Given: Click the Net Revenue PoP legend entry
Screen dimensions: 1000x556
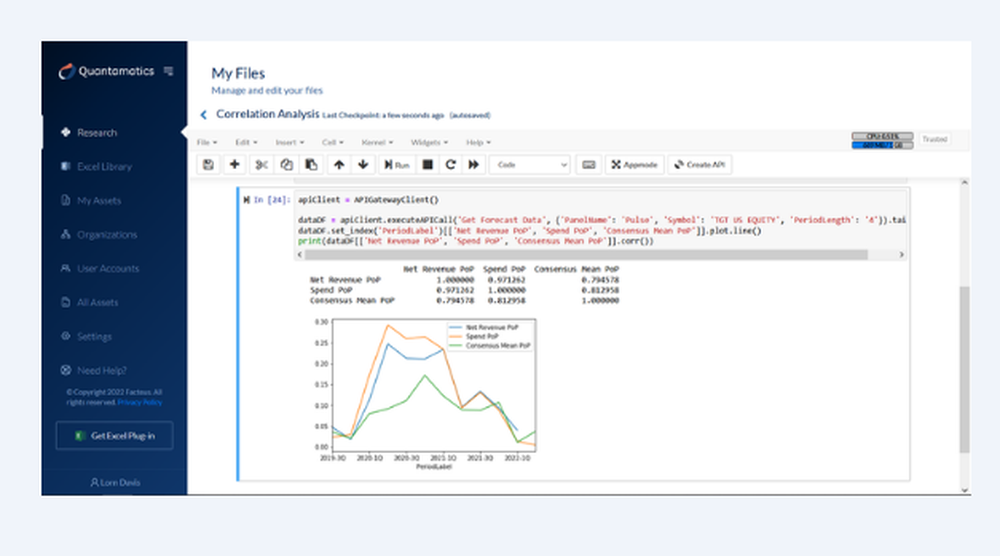Looking at the screenshot, I should (x=485, y=327).
